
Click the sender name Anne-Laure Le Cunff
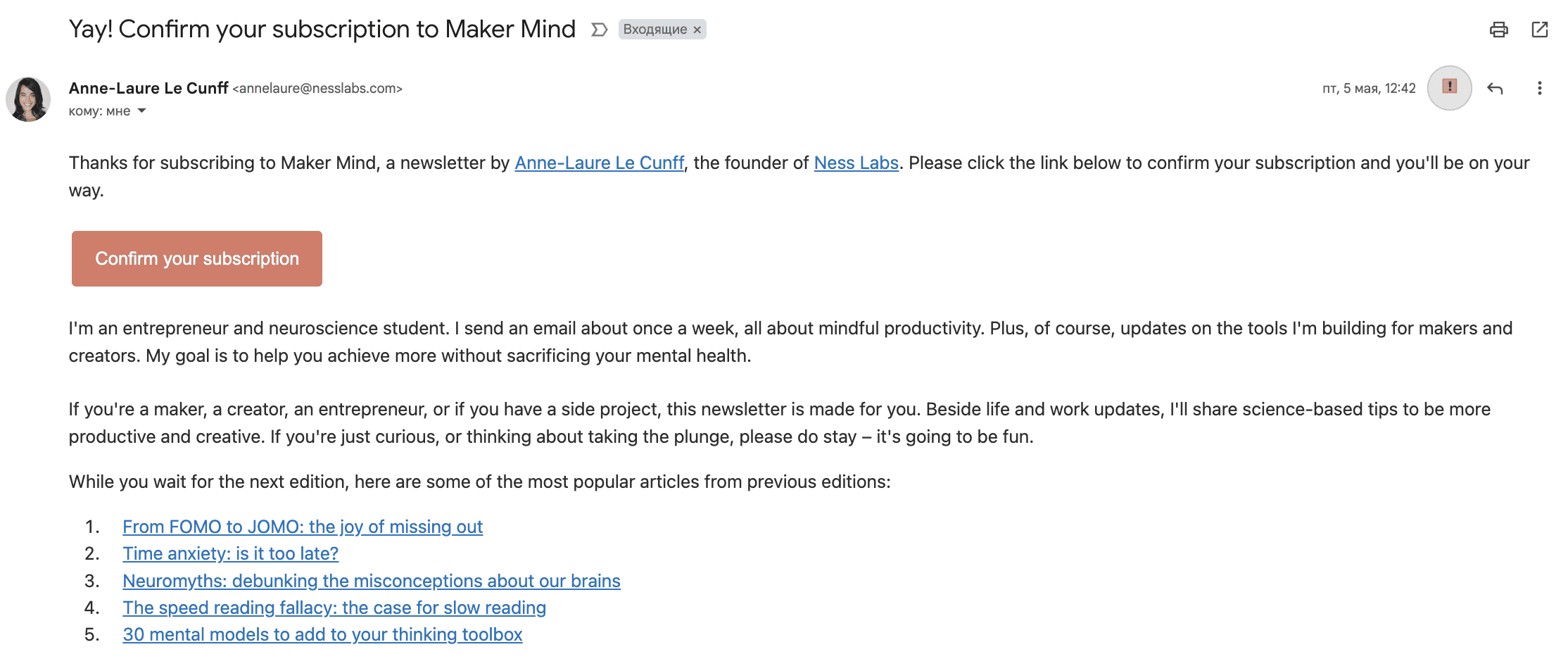coord(148,89)
